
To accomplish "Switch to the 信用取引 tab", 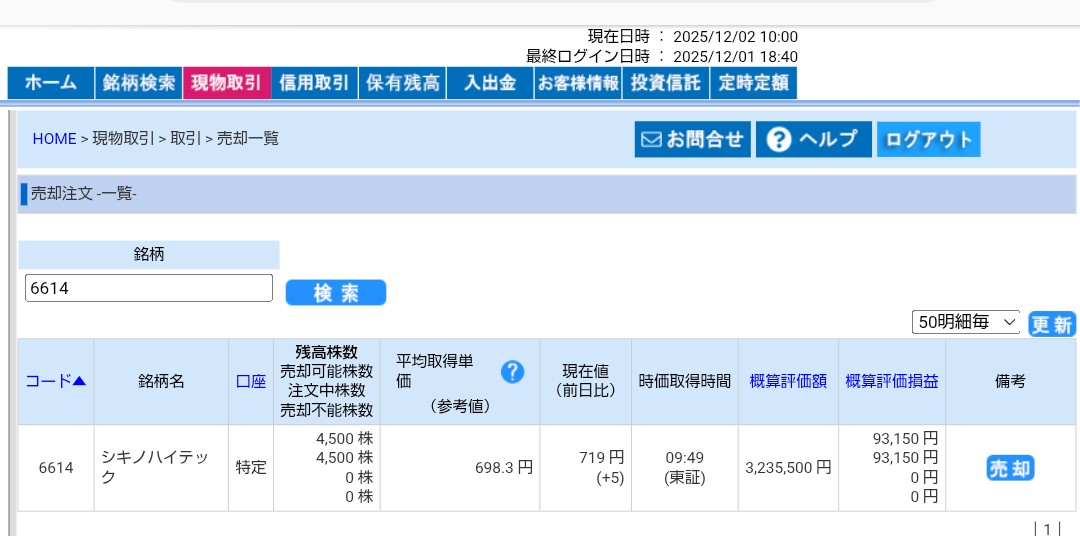I will (315, 83).
